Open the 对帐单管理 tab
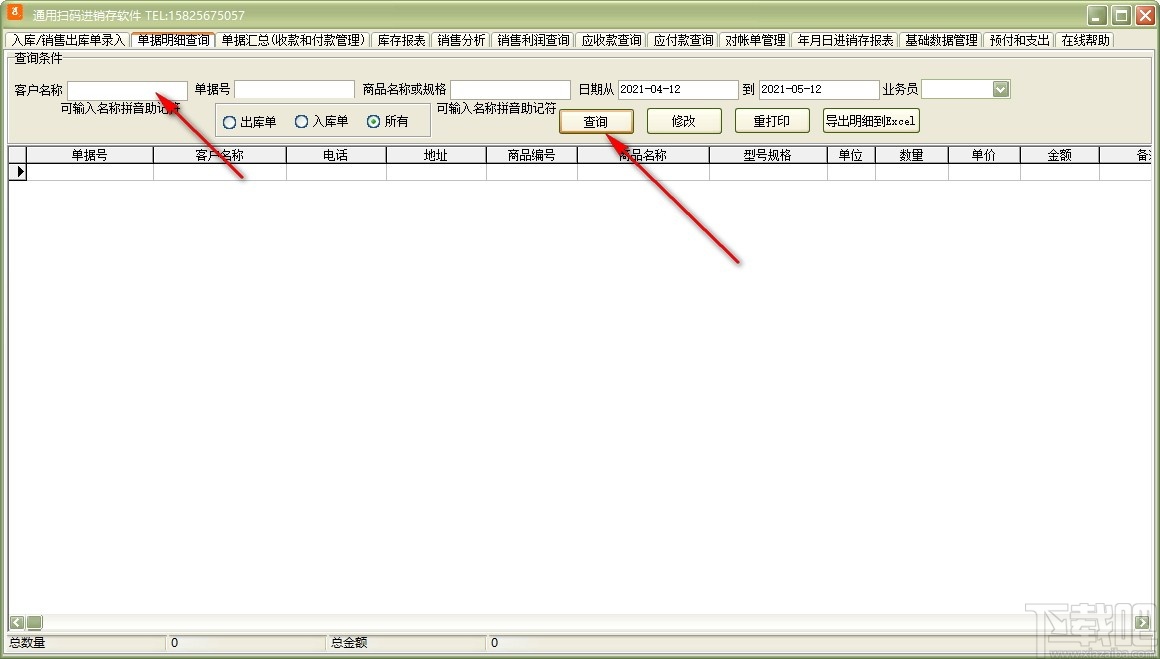Image resolution: width=1160 pixels, height=659 pixels. tap(755, 41)
